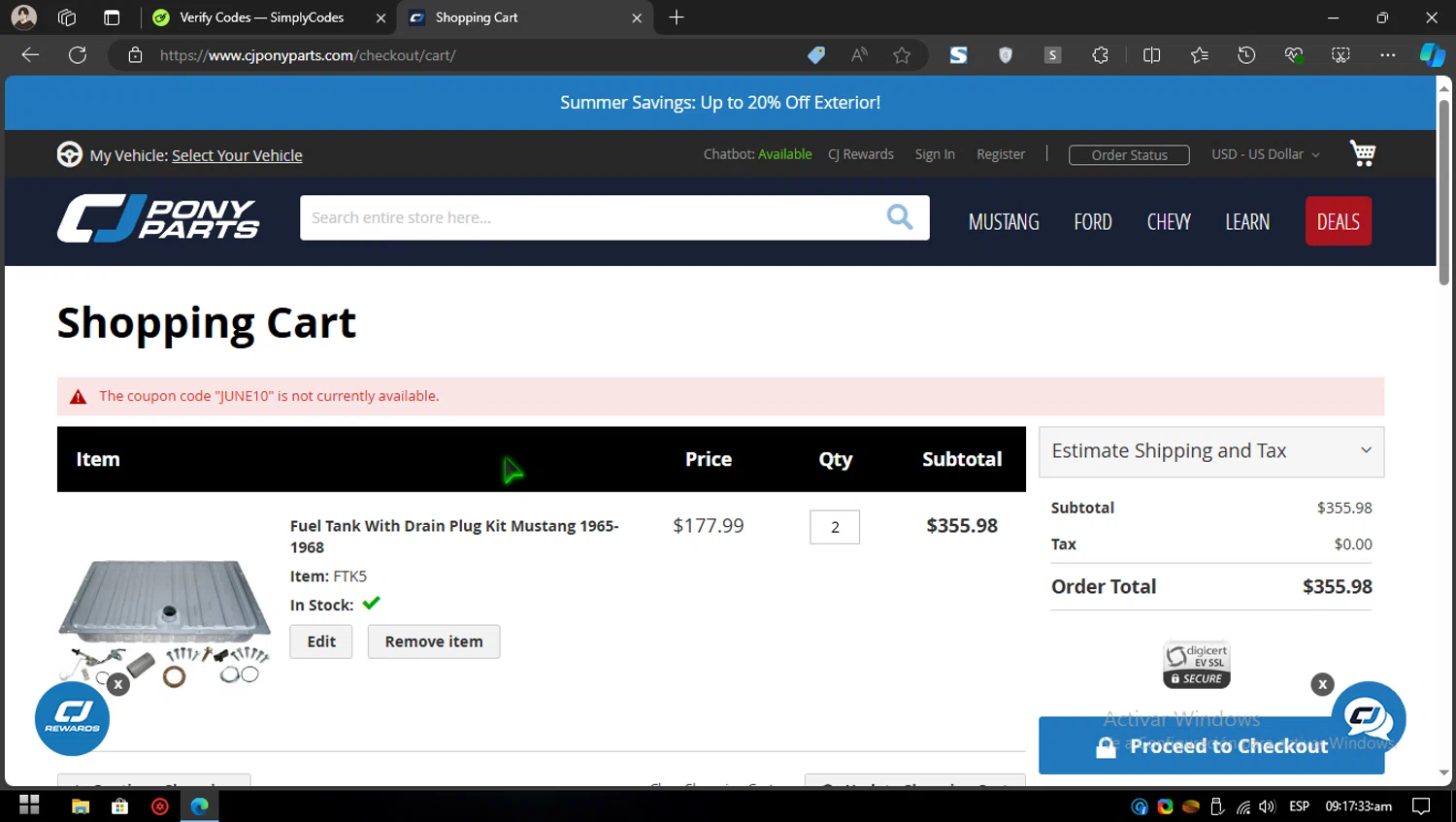Click the My Vehicle steering wheel icon
1456x822 pixels.
pyautogui.click(x=70, y=154)
